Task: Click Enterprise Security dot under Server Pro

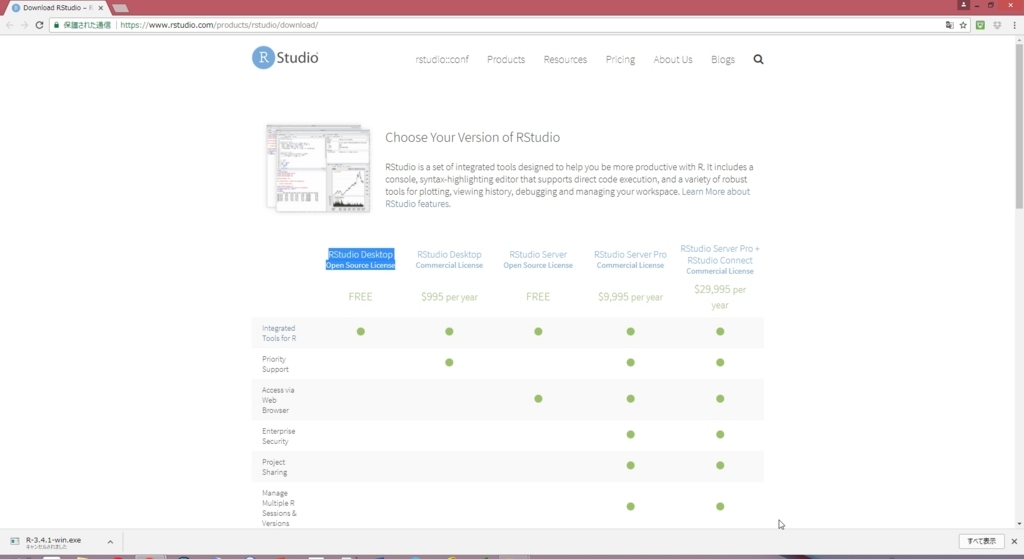Action: [630, 434]
